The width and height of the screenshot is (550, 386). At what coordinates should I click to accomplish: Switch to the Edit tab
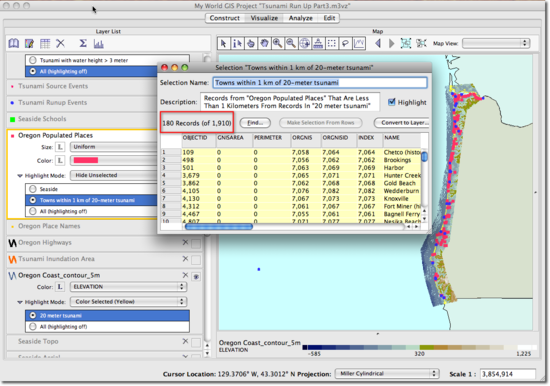click(329, 18)
